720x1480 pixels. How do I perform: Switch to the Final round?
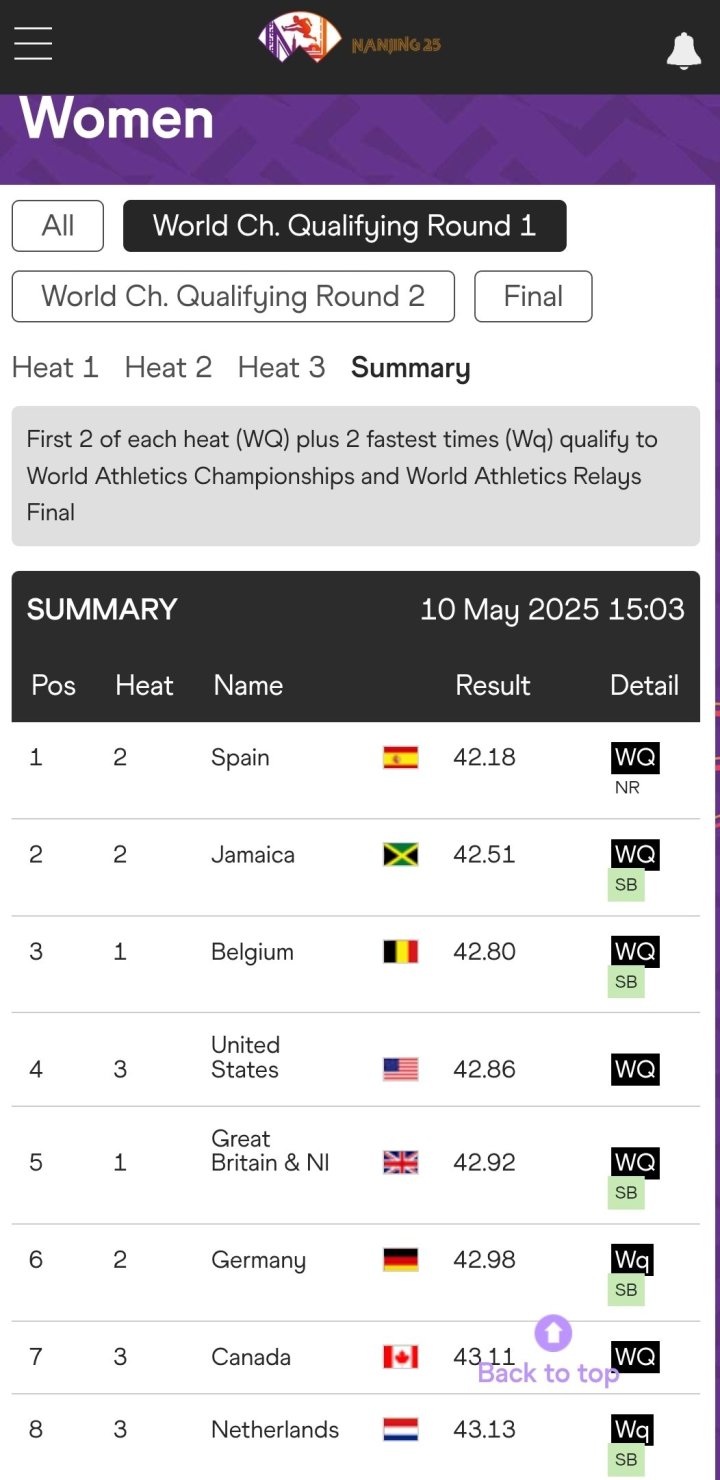point(533,296)
